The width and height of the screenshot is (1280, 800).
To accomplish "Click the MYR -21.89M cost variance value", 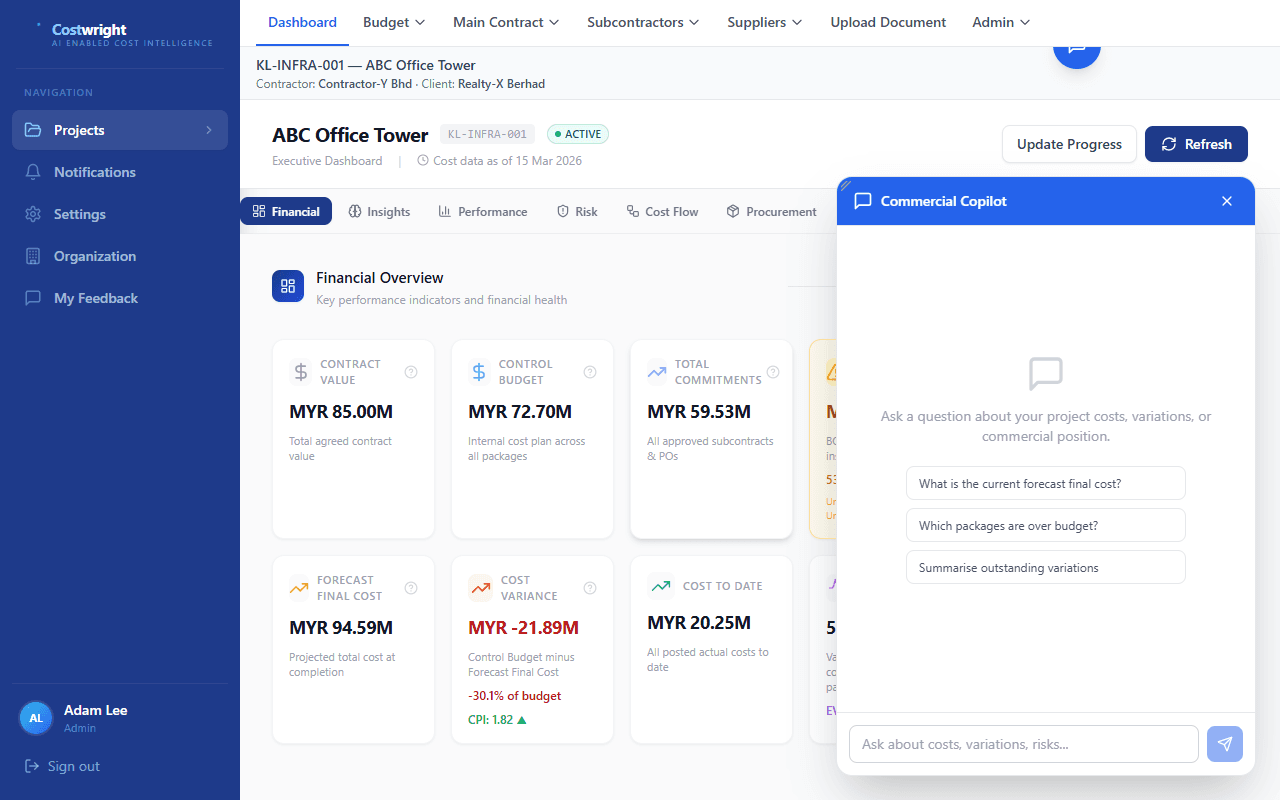I will (524, 628).
